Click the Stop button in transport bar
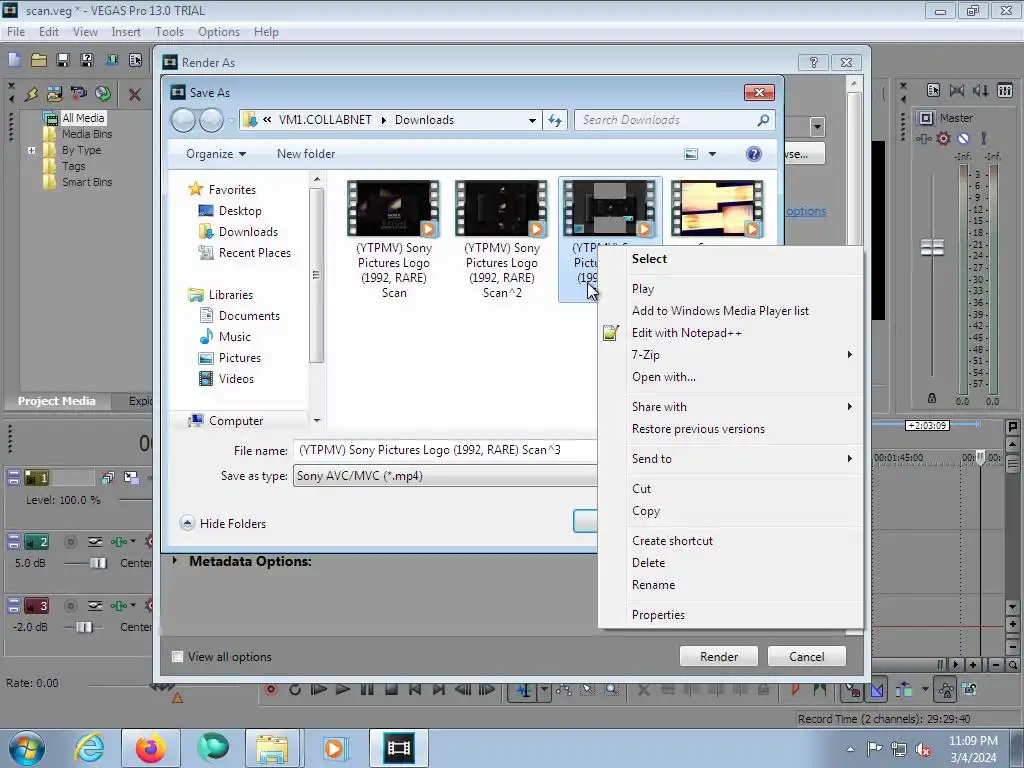The image size is (1024, 768). (x=391, y=689)
